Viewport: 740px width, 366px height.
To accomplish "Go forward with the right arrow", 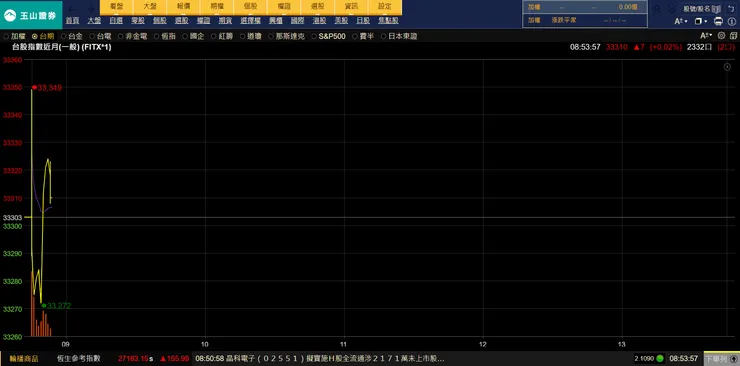I will click(91, 9).
